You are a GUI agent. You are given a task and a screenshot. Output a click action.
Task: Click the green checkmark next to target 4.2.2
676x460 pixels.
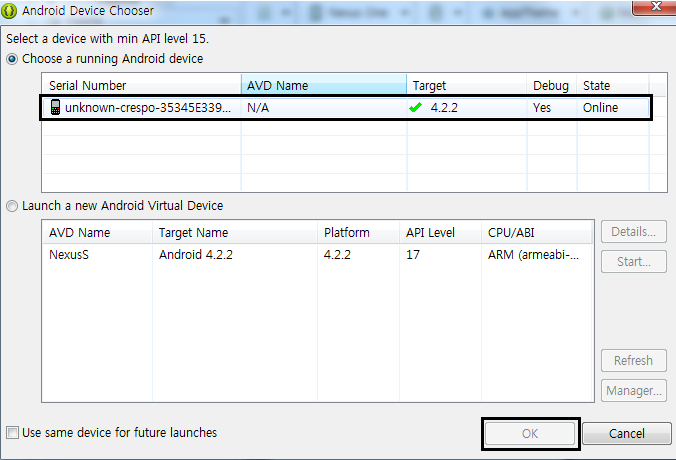pos(416,107)
